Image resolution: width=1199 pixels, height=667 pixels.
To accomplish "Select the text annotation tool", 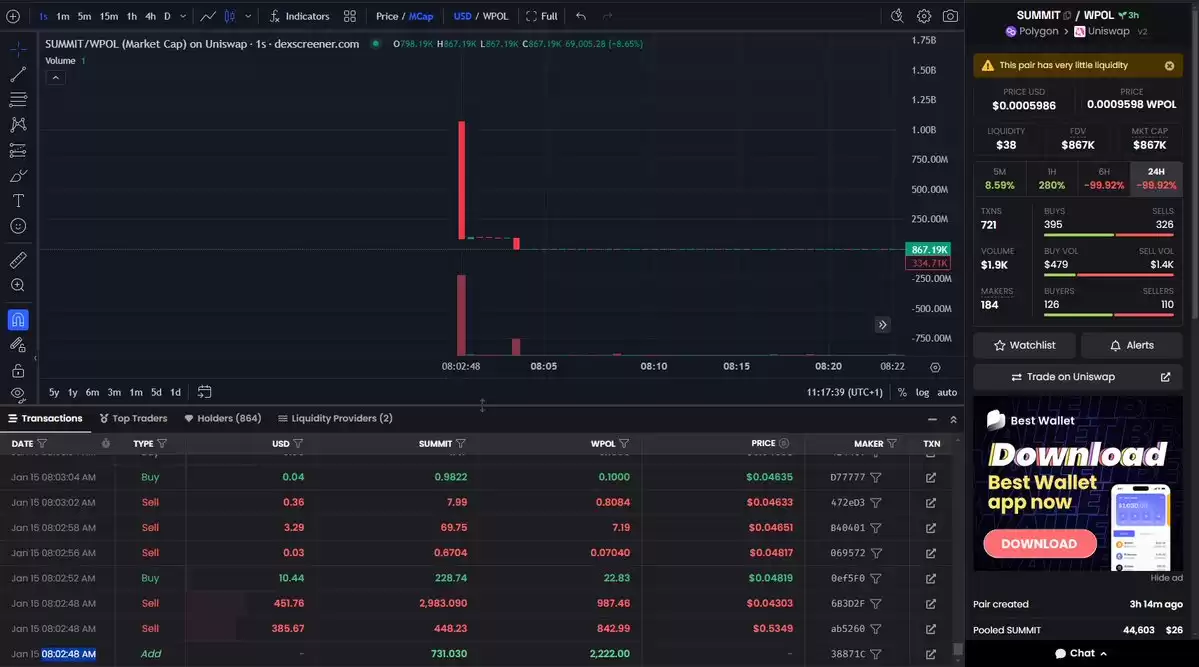I will (18, 201).
